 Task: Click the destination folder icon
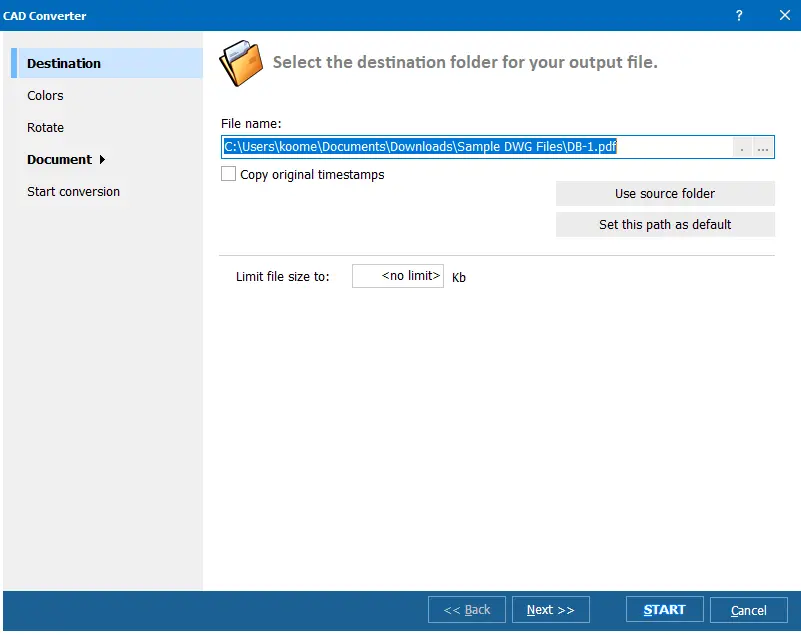coord(242,63)
